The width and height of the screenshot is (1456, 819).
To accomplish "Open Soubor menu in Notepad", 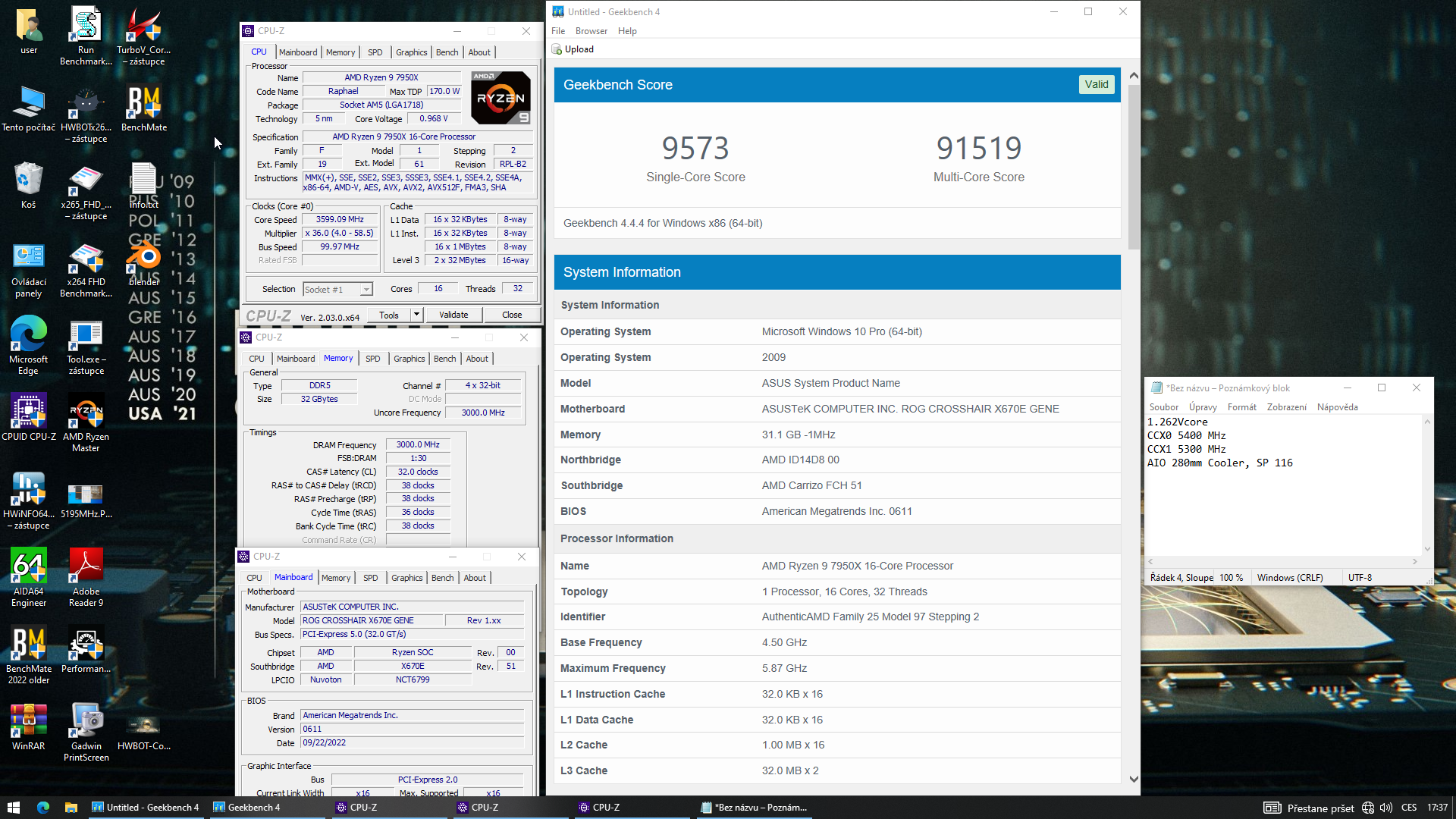I will pos(1163,407).
